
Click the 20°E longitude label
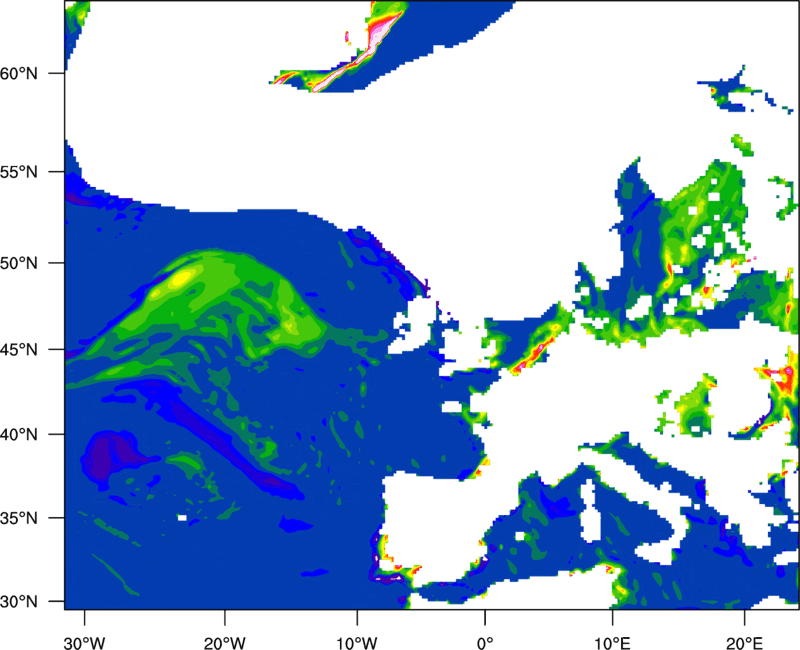click(x=744, y=643)
